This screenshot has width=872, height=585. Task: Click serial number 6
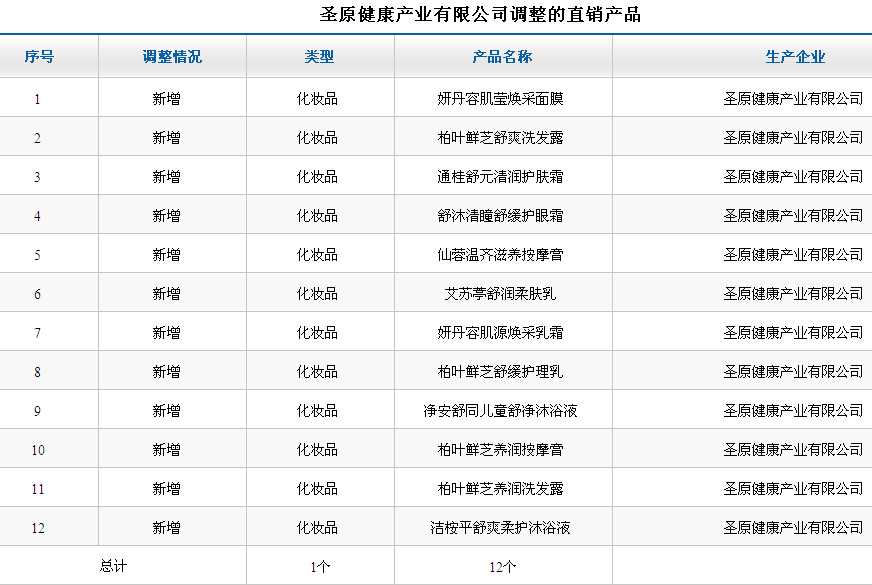pos(37,294)
